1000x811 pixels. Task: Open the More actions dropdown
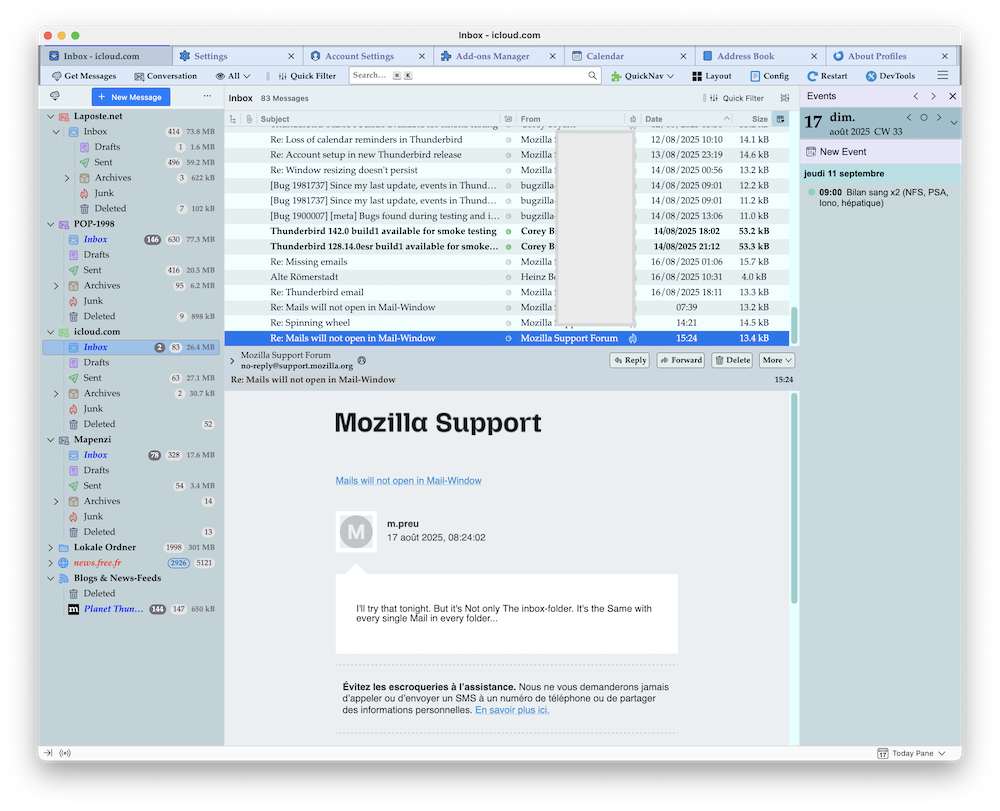[777, 360]
